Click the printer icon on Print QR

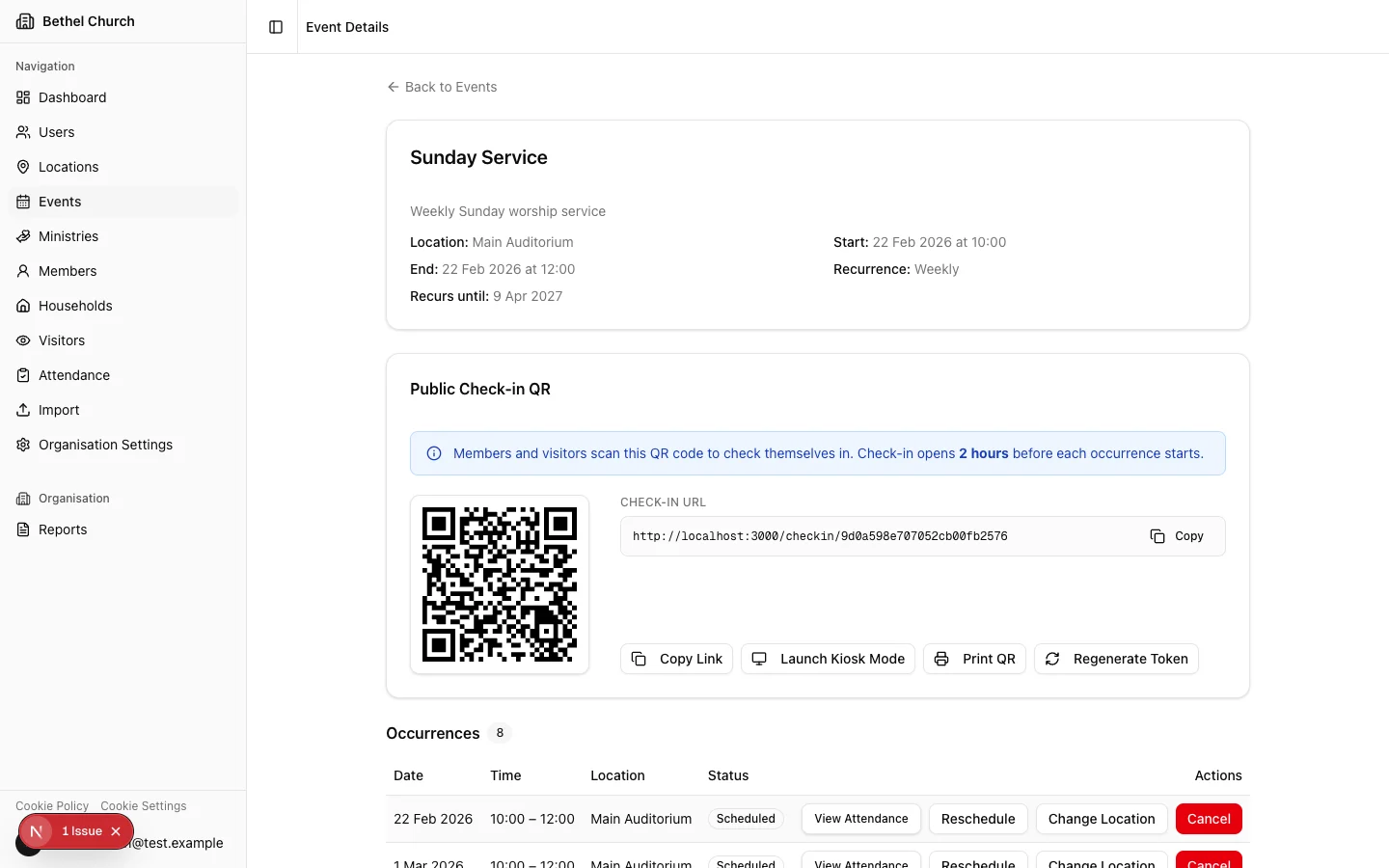tap(941, 659)
